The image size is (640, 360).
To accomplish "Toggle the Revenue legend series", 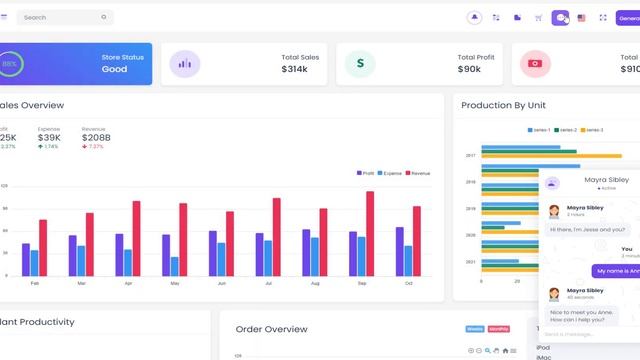I will point(418,173).
